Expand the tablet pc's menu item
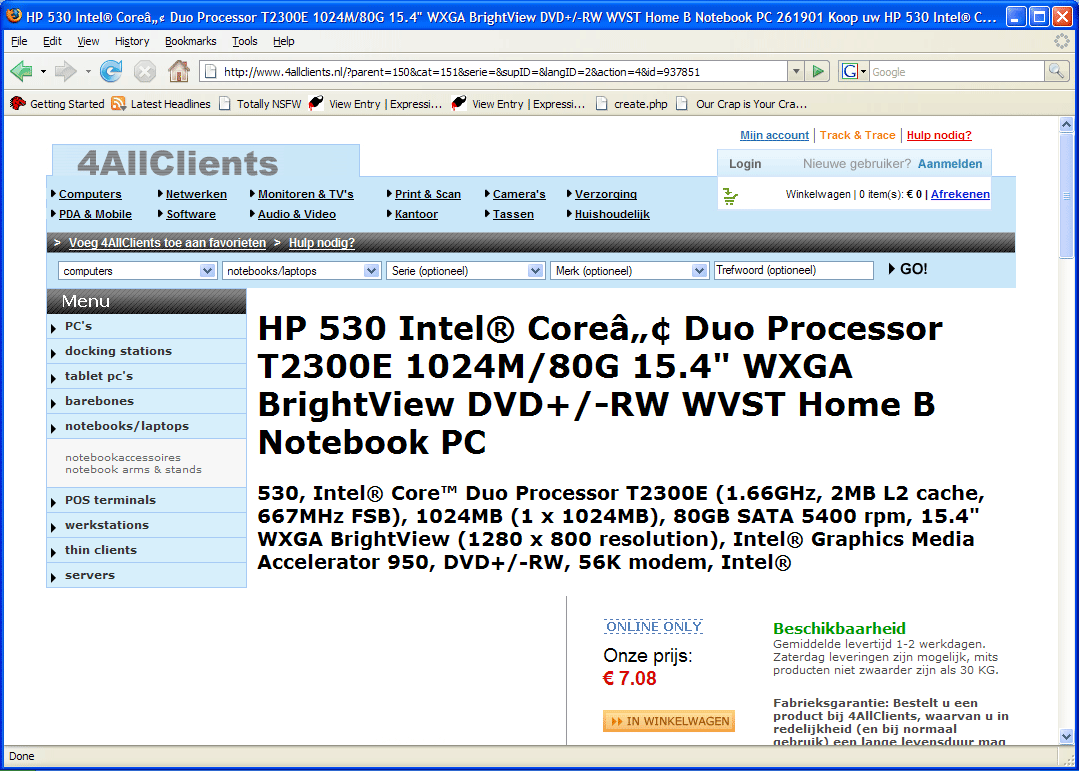This screenshot has height=771, width=1079. coord(146,377)
